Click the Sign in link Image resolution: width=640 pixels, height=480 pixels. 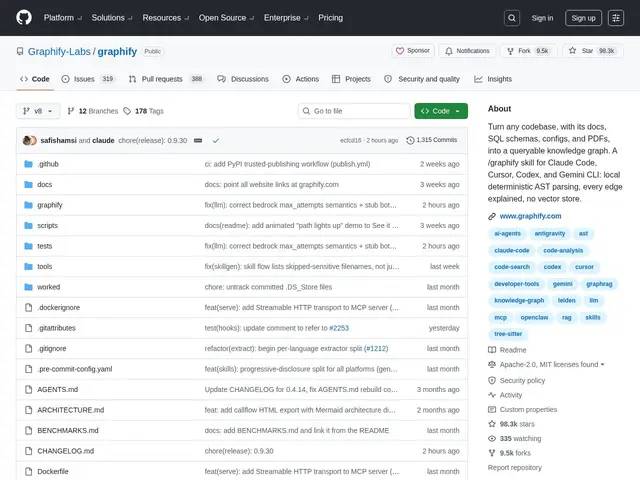pos(542,18)
